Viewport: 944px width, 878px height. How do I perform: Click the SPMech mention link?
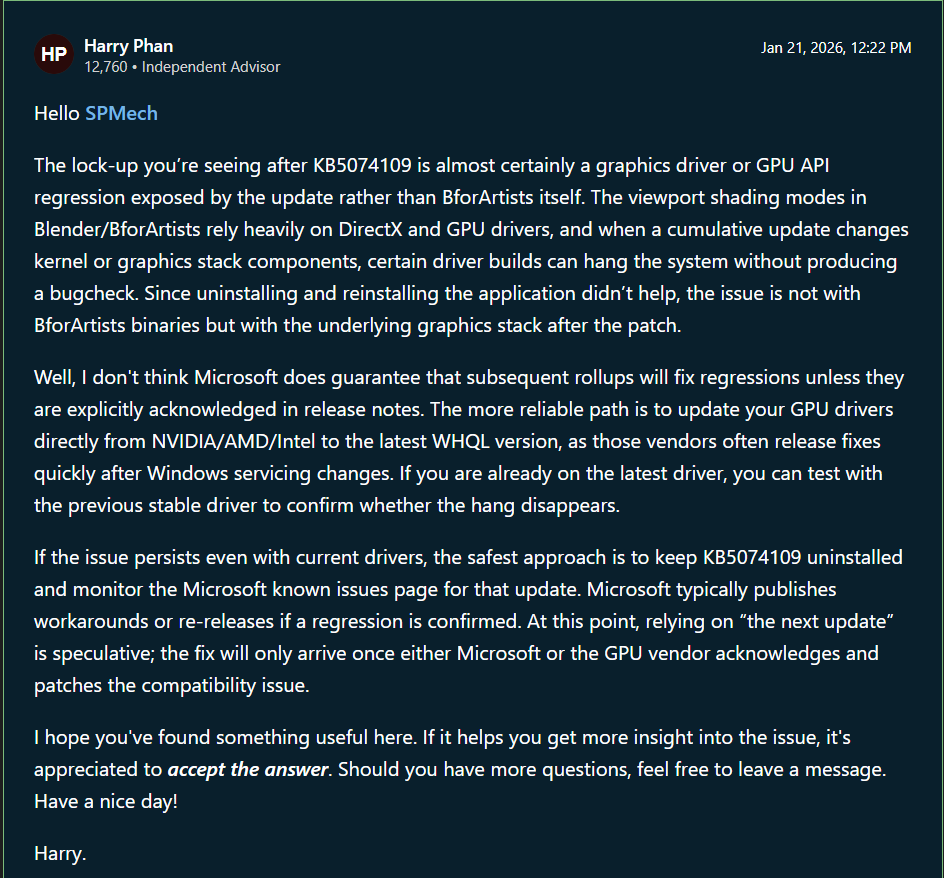coord(121,113)
